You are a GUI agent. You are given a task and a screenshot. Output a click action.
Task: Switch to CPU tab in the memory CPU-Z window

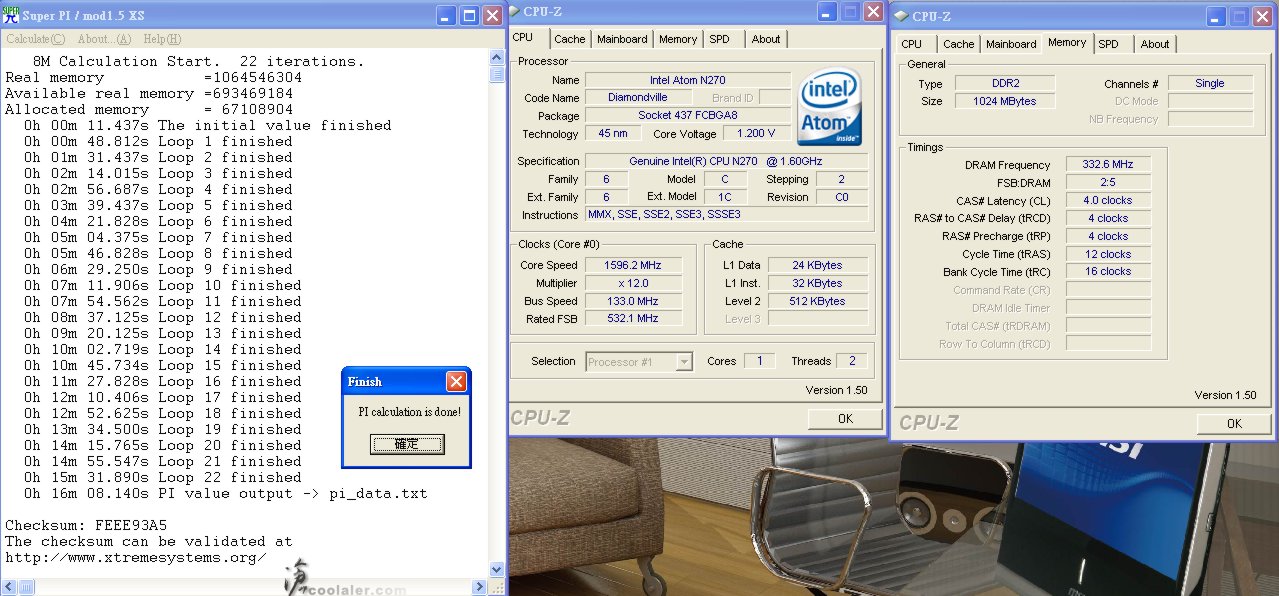912,44
